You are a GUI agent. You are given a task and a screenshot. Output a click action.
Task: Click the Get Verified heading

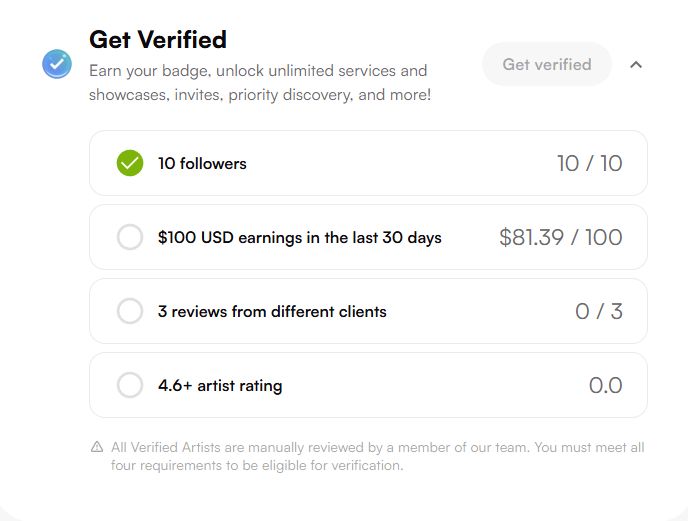point(158,39)
